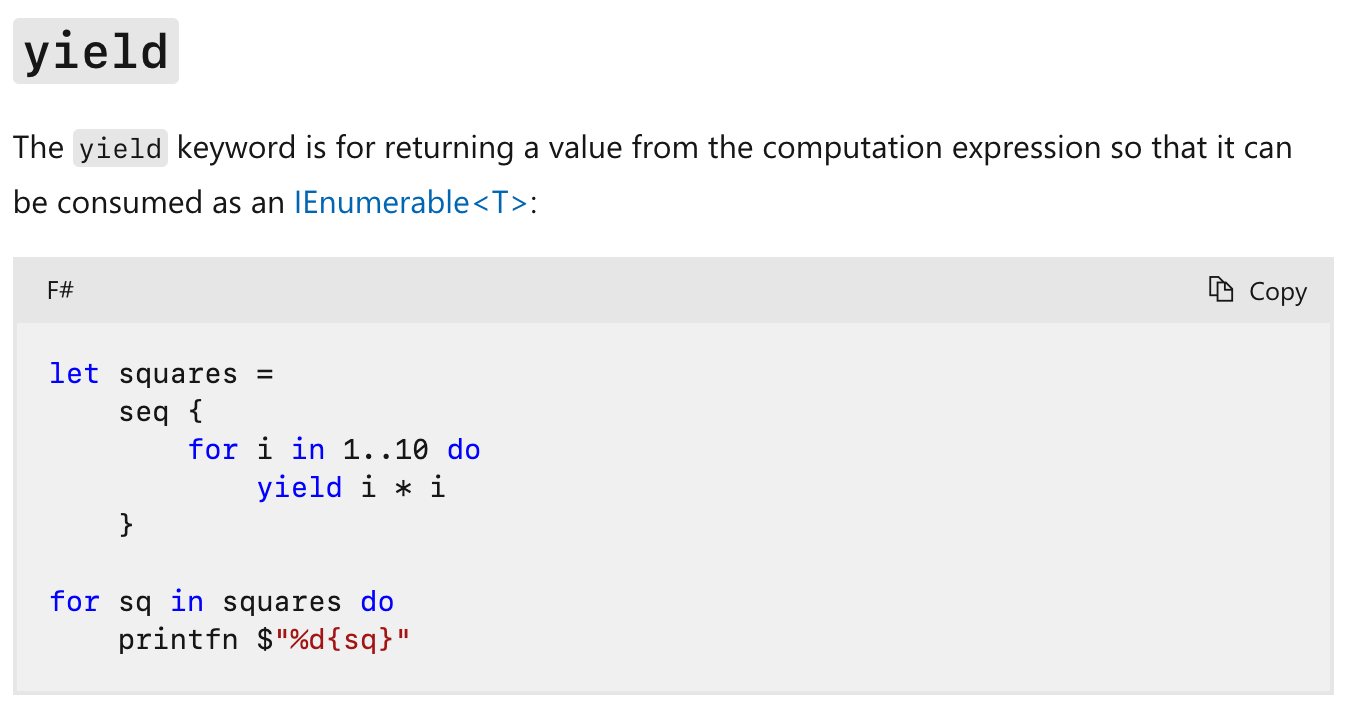Click the i * i expression
Screen dimensions: 1354x720
(x=403, y=488)
